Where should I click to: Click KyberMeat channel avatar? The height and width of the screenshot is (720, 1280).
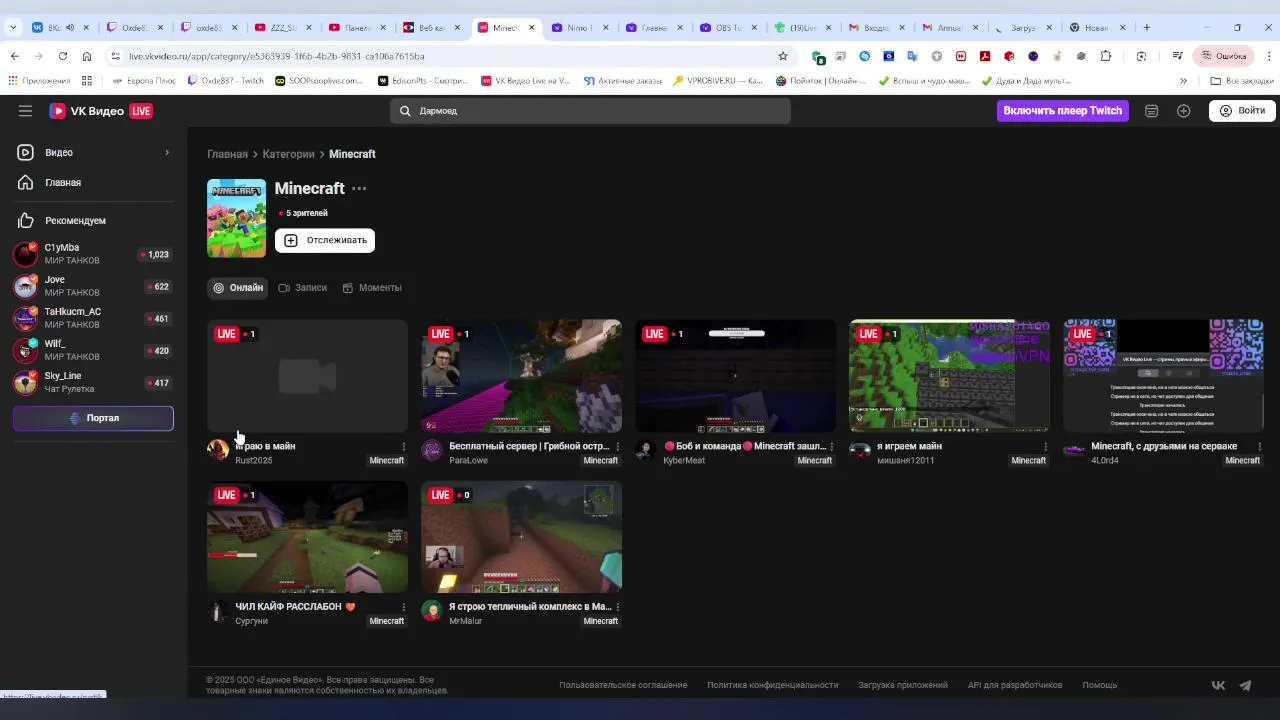click(x=646, y=450)
